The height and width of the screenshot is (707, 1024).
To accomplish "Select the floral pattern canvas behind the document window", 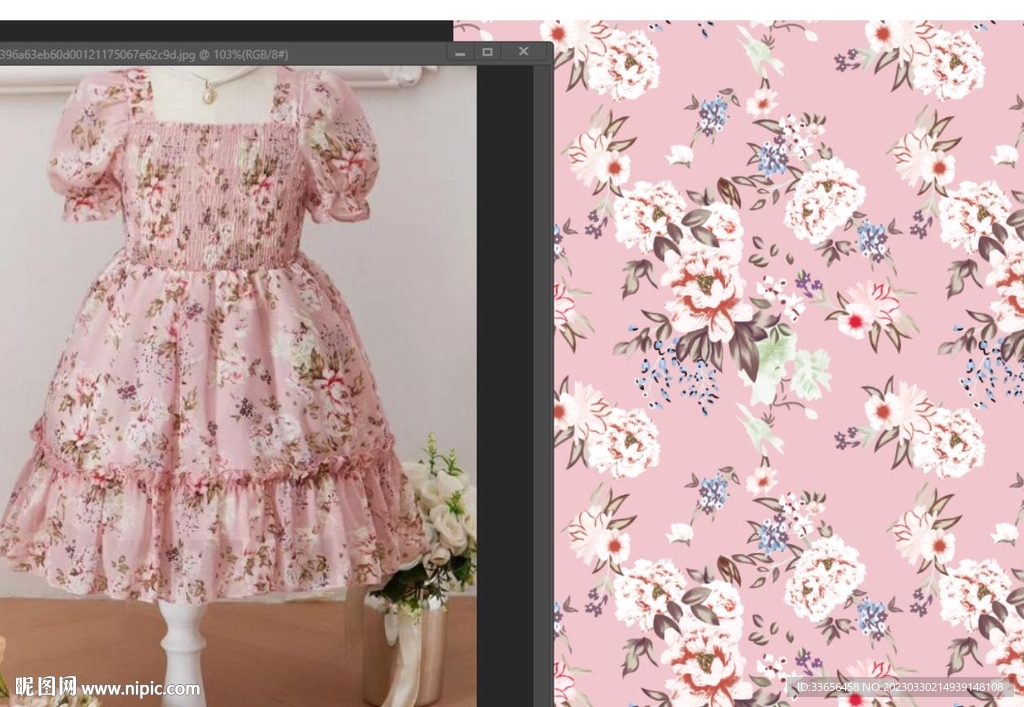I will click(789, 364).
